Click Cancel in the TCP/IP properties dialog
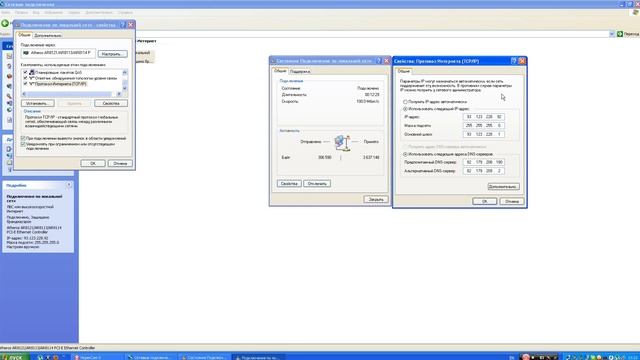640x360 pixels. pos(512,201)
